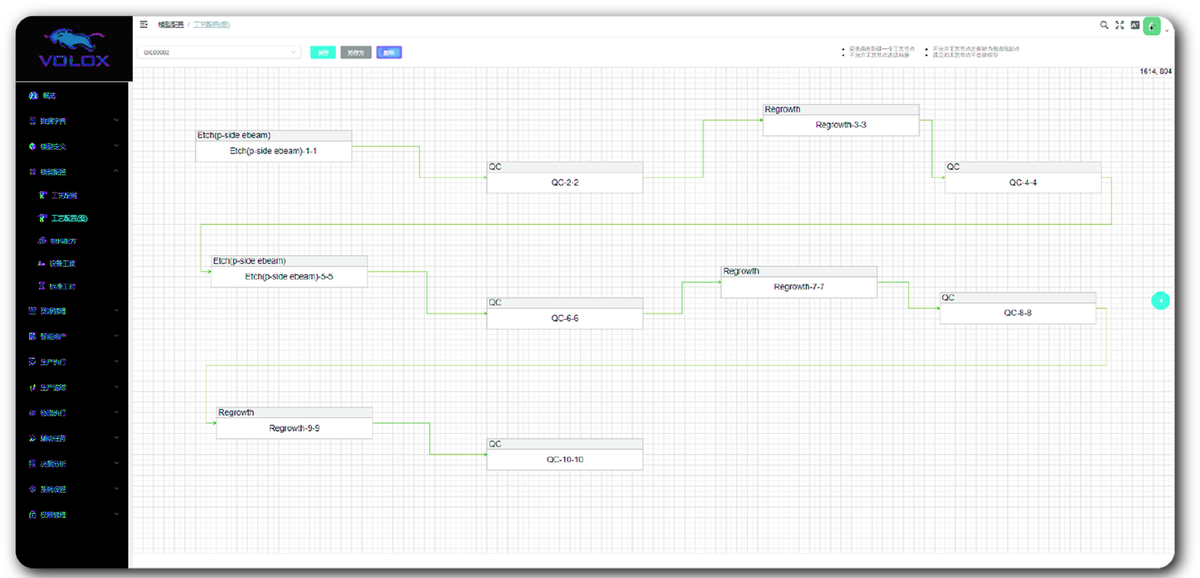Viewport: 1200px width, 578px height.
Task: Toggle fullscreen using the expand-arrows icon
Action: coord(1120,25)
